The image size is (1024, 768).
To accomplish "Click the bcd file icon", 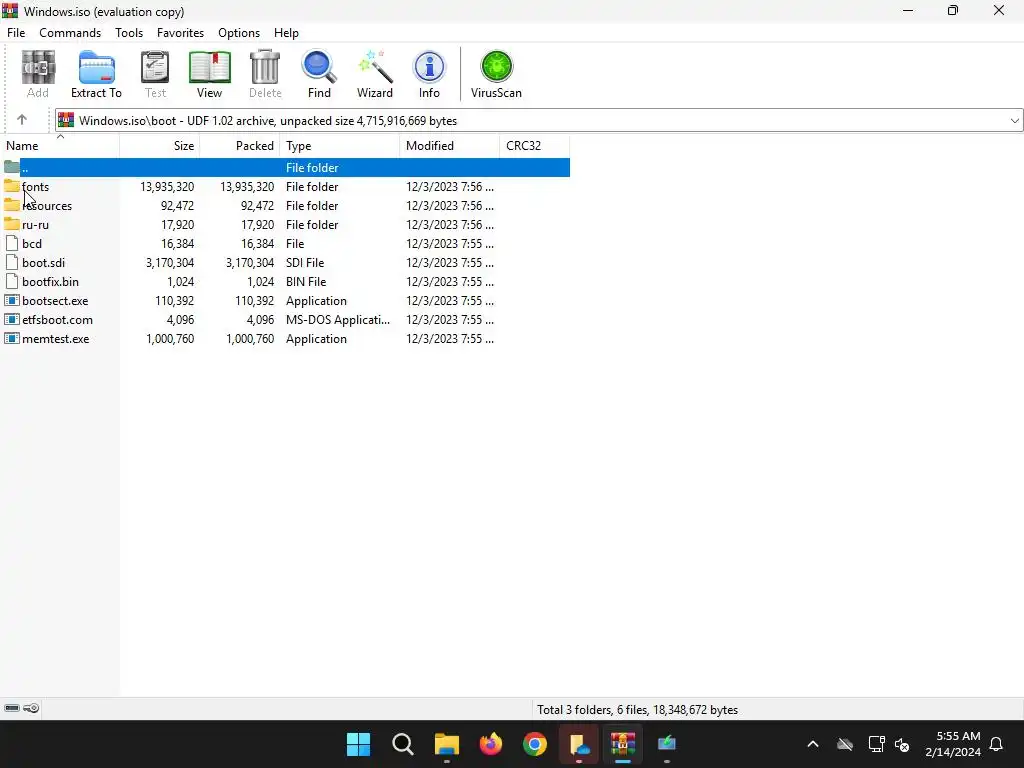I will pos(12,244).
